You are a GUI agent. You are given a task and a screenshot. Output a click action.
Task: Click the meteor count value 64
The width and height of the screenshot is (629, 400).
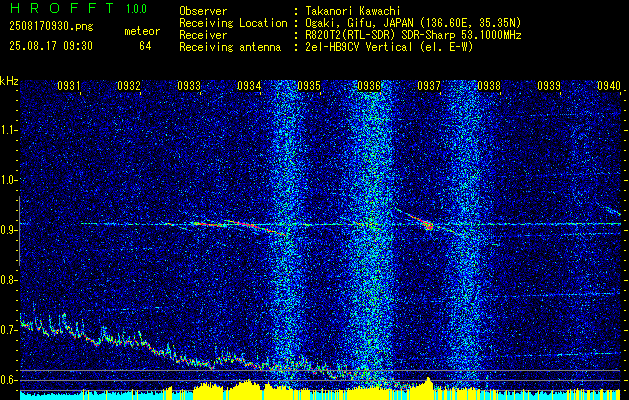point(145,46)
